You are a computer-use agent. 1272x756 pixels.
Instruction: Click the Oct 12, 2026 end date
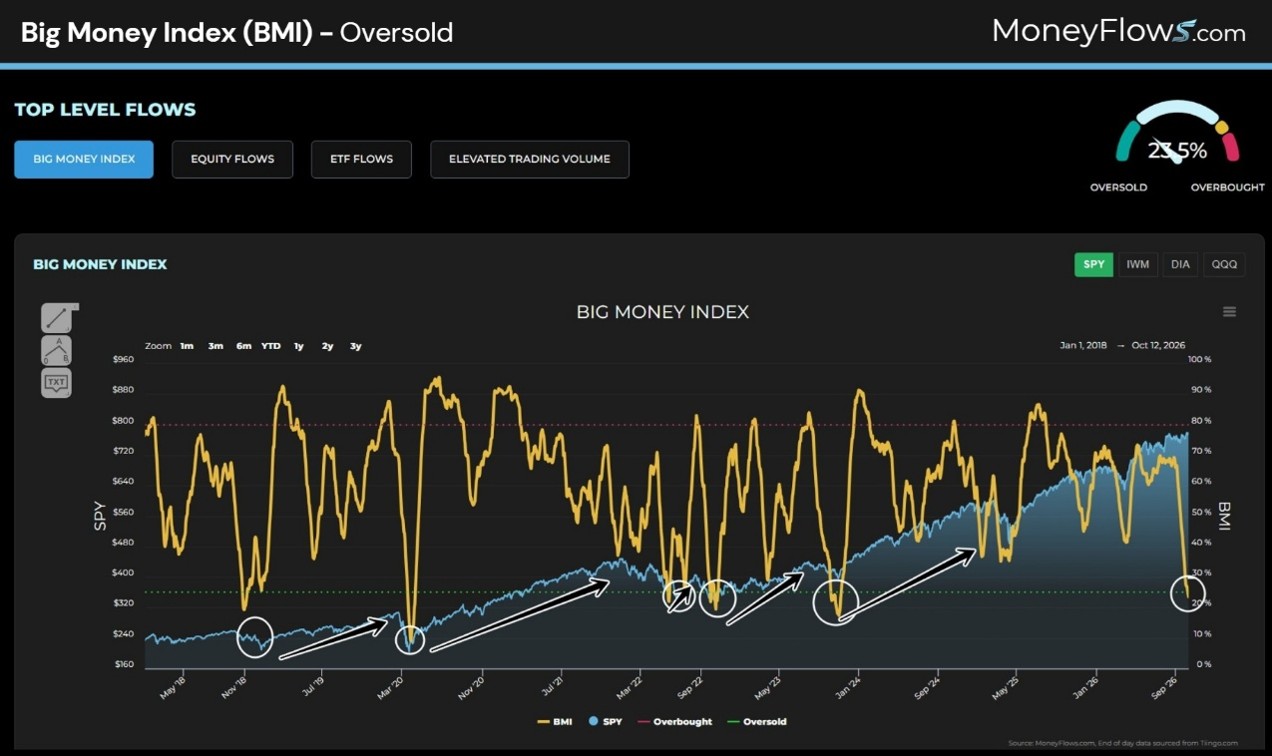pos(1159,346)
